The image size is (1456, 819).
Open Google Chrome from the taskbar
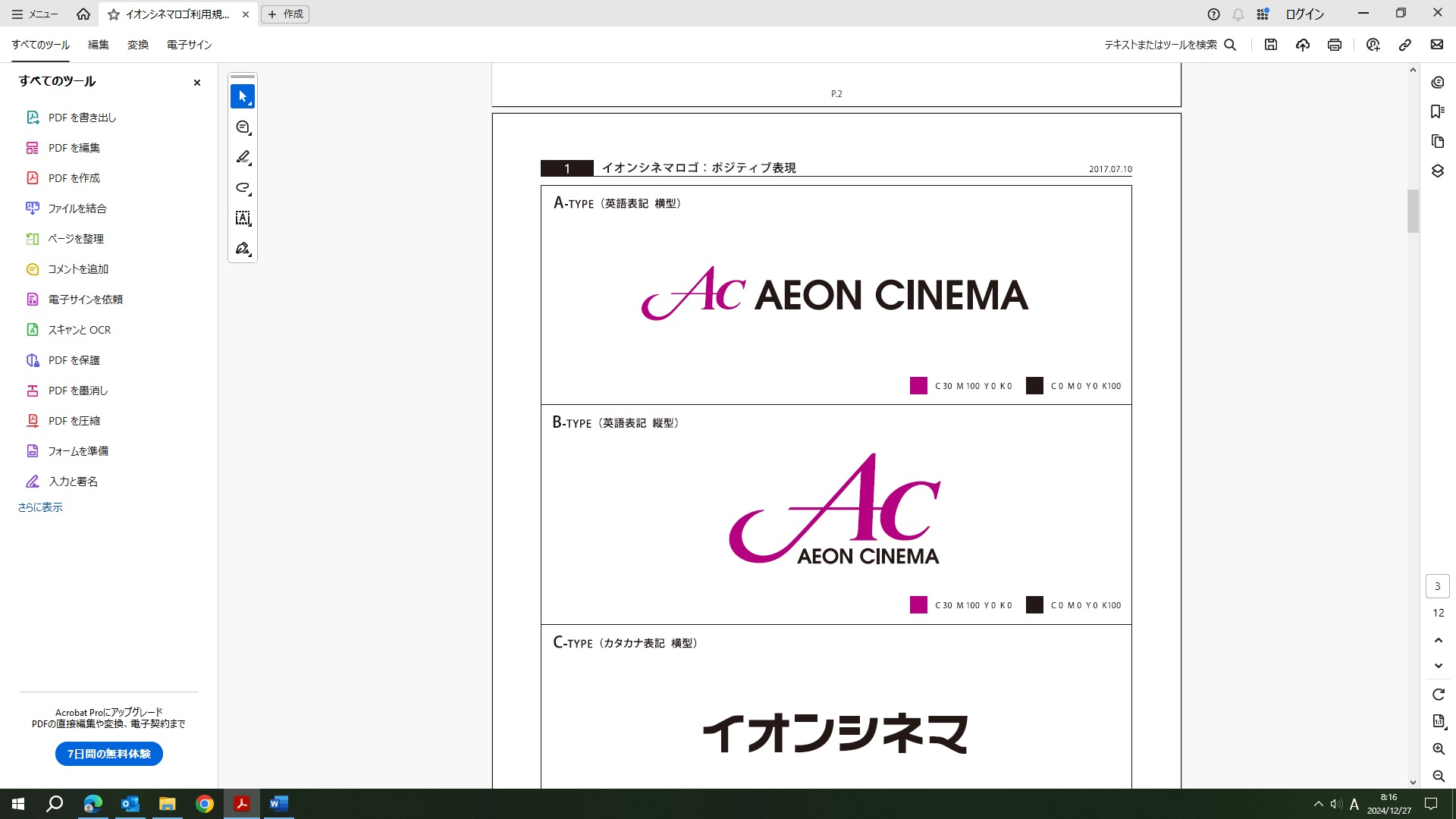point(205,804)
